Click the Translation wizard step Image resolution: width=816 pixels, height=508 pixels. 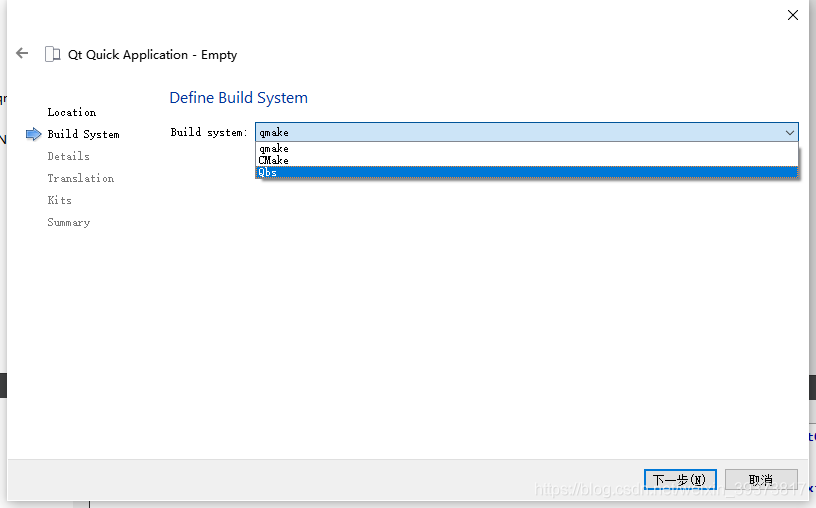(81, 179)
